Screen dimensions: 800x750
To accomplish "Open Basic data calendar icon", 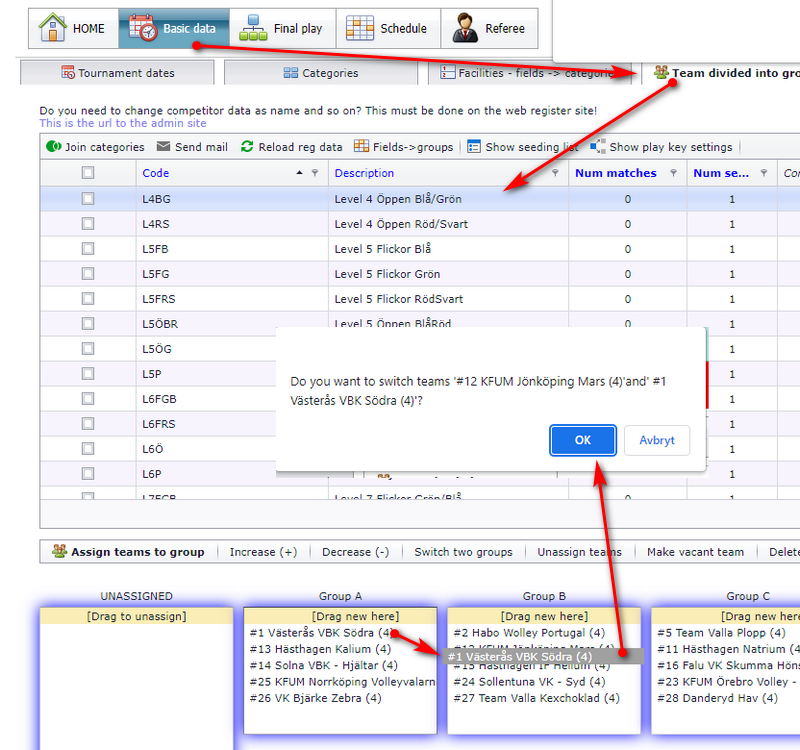I will 142,28.
